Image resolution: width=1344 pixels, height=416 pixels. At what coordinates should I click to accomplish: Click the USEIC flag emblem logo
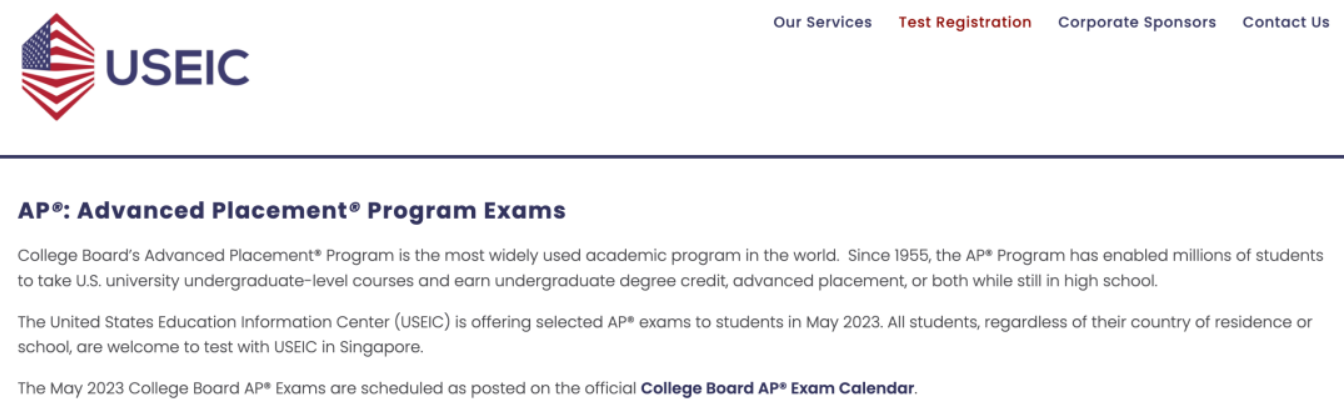(58, 67)
